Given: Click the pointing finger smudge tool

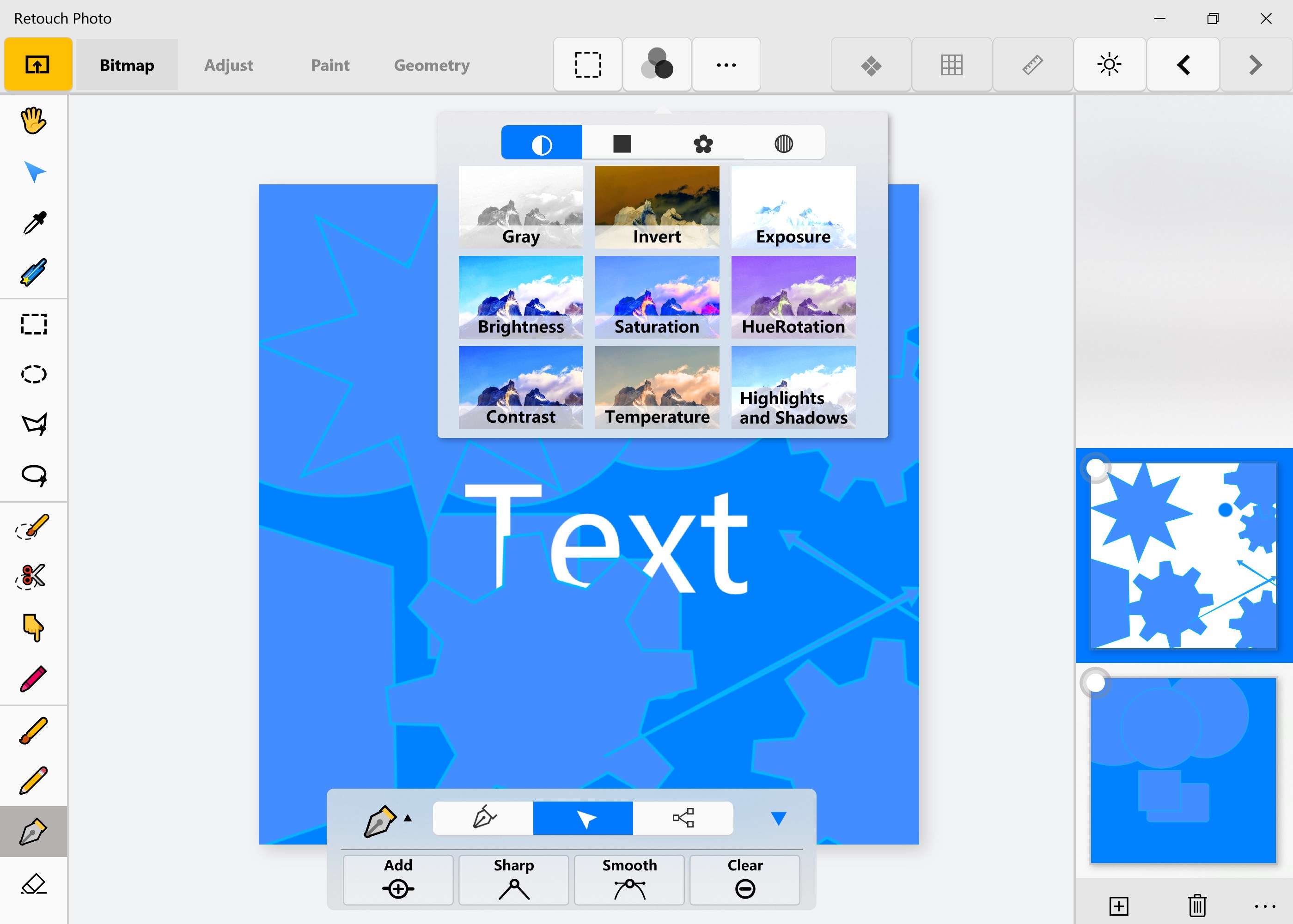Looking at the screenshot, I should click(x=33, y=627).
